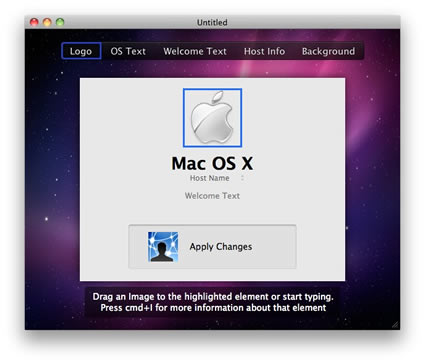
Task: Click the Welcome Text placeholder
Action: (212, 196)
